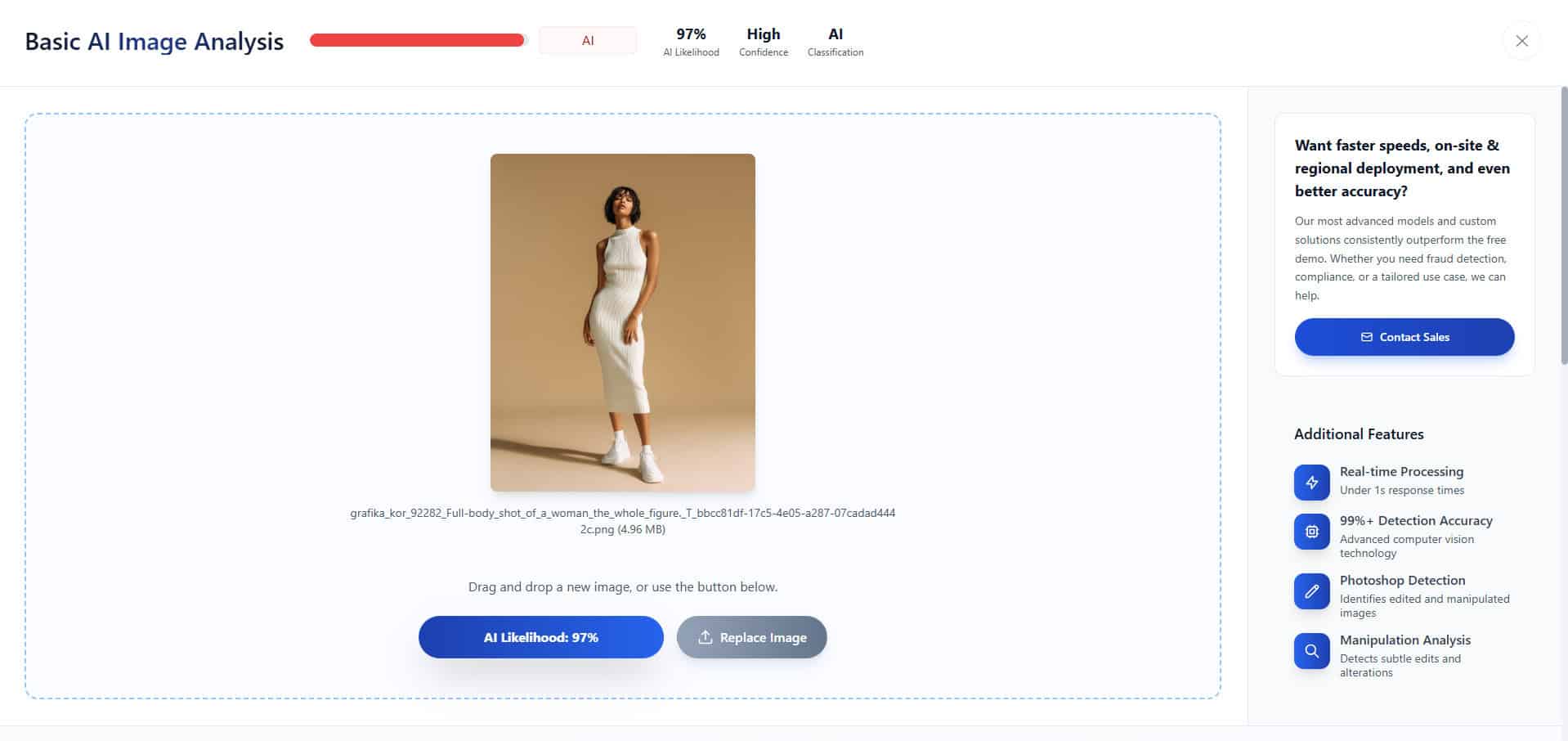
Task: Click the uploaded PNG file name text
Action: pyautogui.click(x=622, y=521)
